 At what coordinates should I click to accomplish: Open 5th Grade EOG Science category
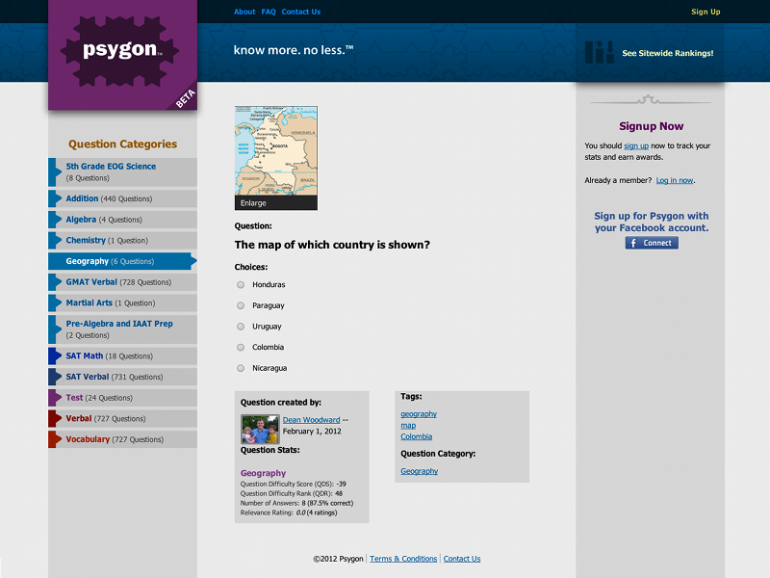tap(122, 172)
